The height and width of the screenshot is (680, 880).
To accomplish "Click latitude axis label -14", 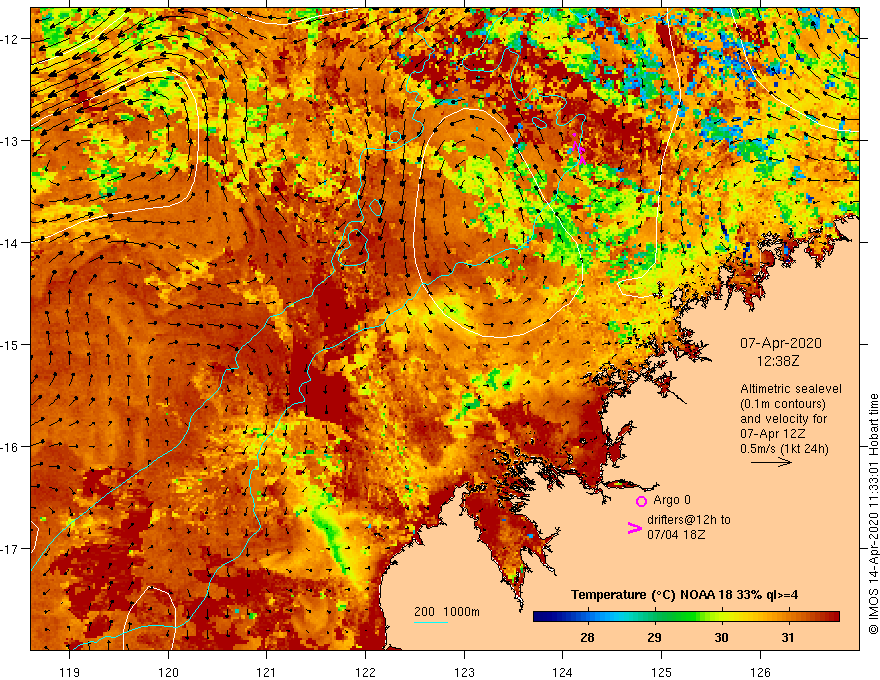I will (12, 243).
